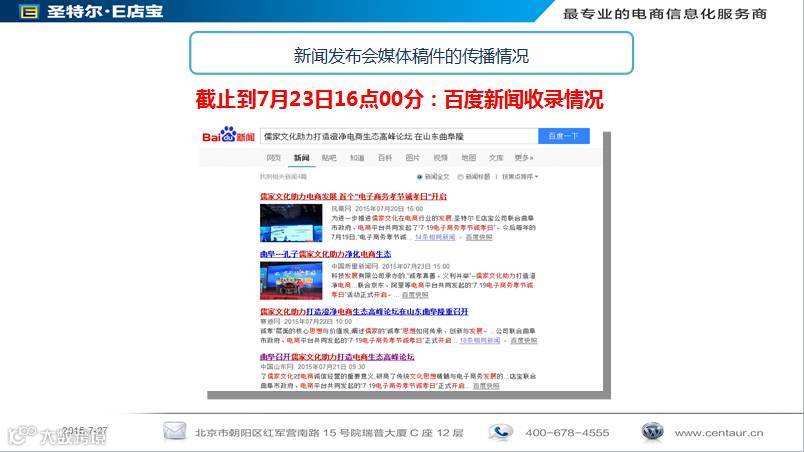Open headline 儒家文化助力打造澄净电商生态高峰论坛在山东曲阜隆重召开
The image size is (804, 452).
[364, 312]
